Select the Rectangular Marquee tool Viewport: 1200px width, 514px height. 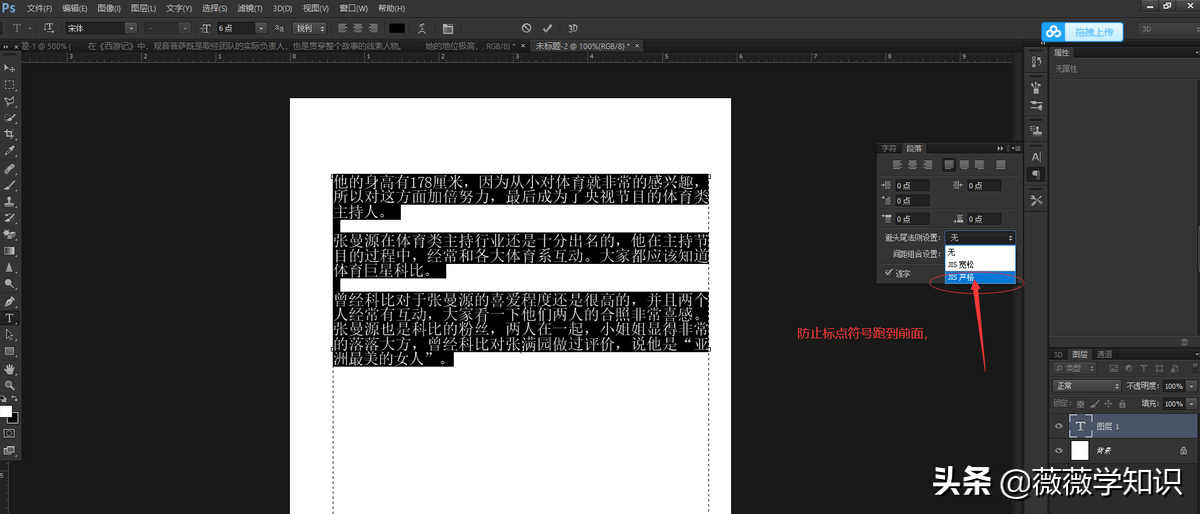(10, 85)
